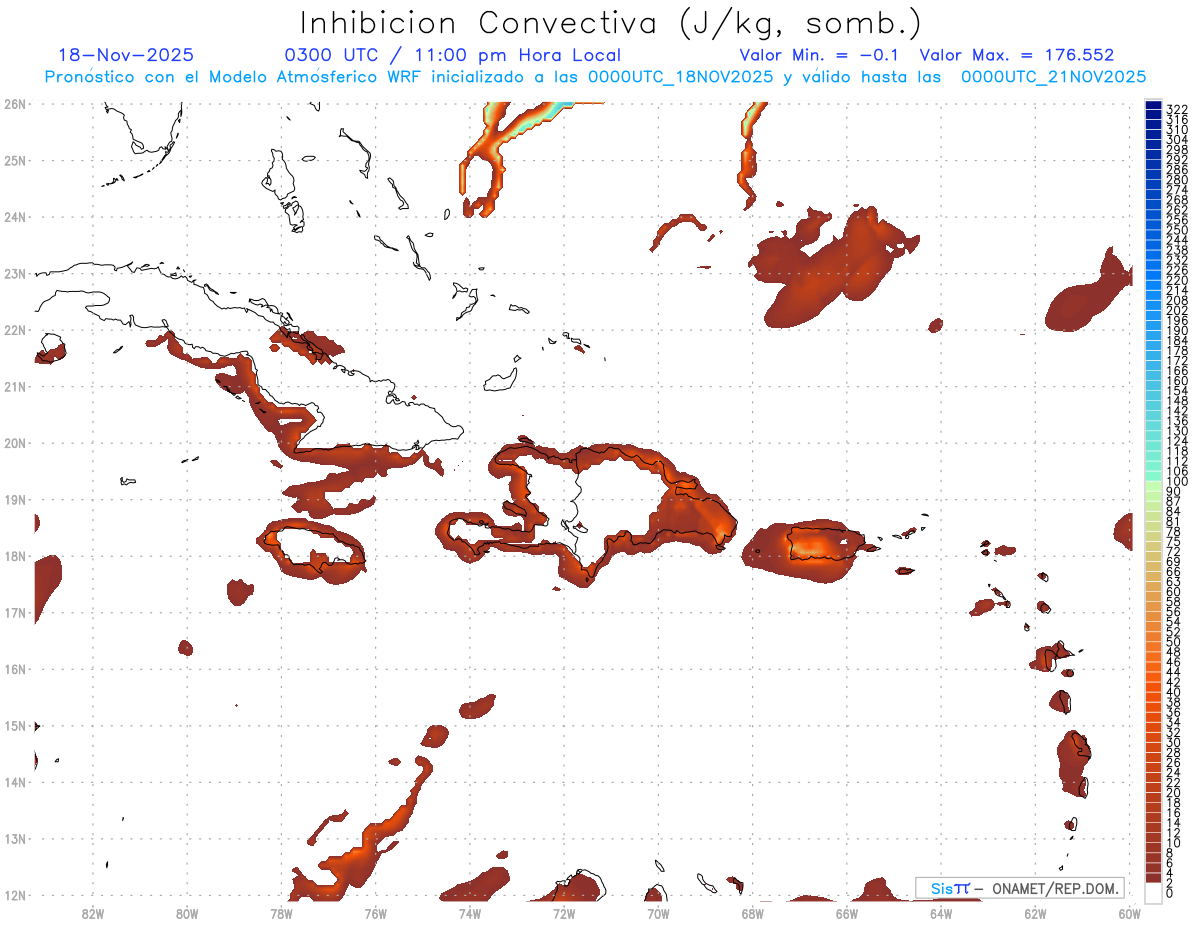The height and width of the screenshot is (927, 1200).
Task: Click the 17N latitude label
Action: (15, 612)
